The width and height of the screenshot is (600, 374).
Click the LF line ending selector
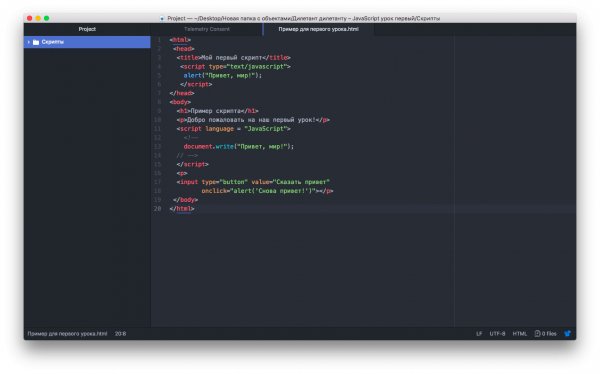(479, 333)
